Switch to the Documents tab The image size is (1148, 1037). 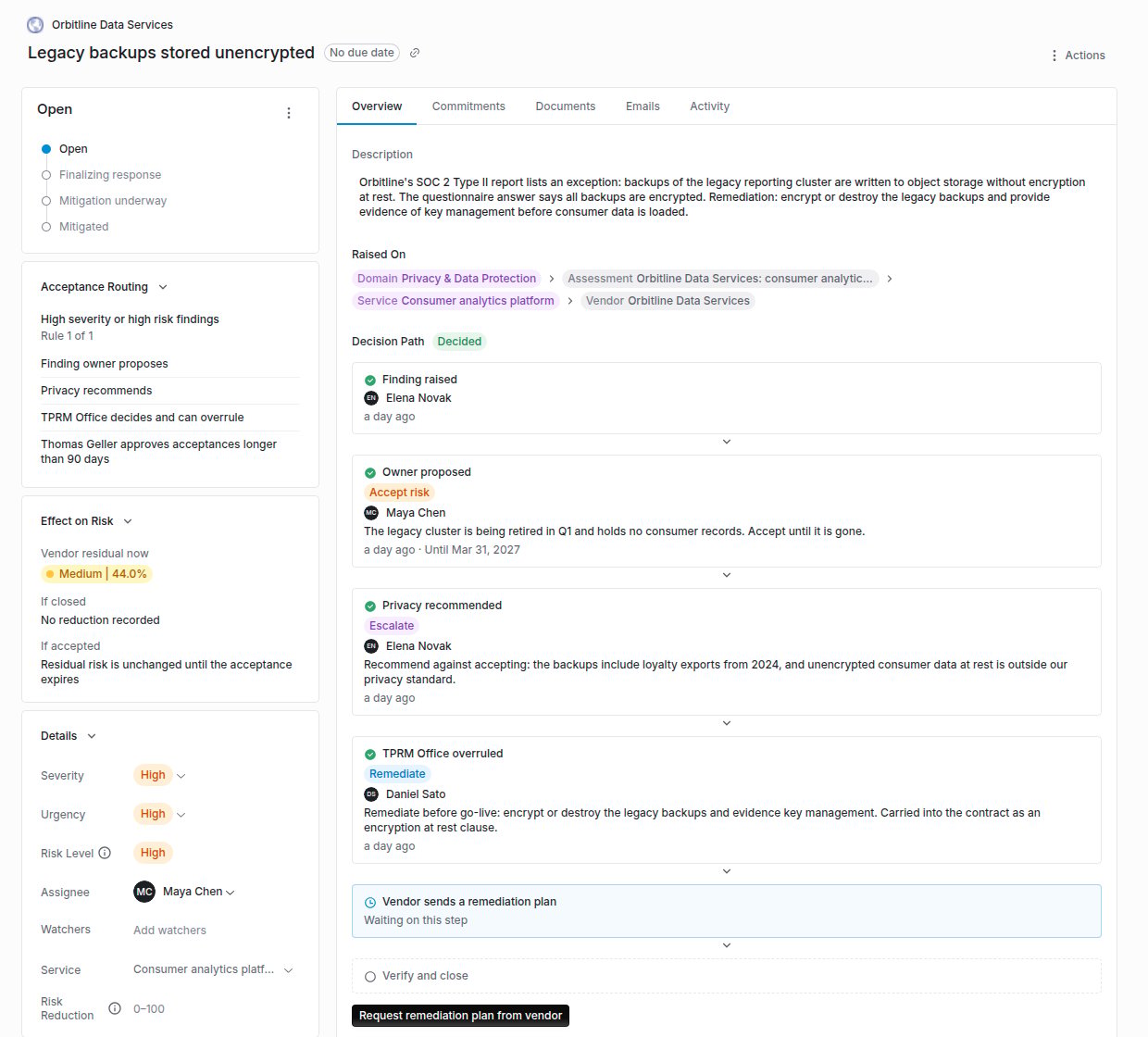(x=566, y=106)
